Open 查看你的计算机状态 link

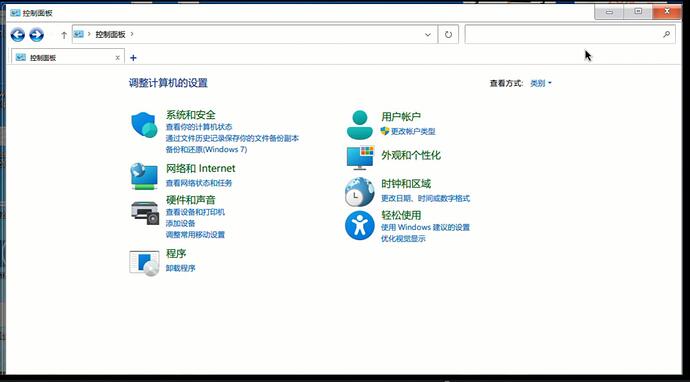tap(199, 127)
